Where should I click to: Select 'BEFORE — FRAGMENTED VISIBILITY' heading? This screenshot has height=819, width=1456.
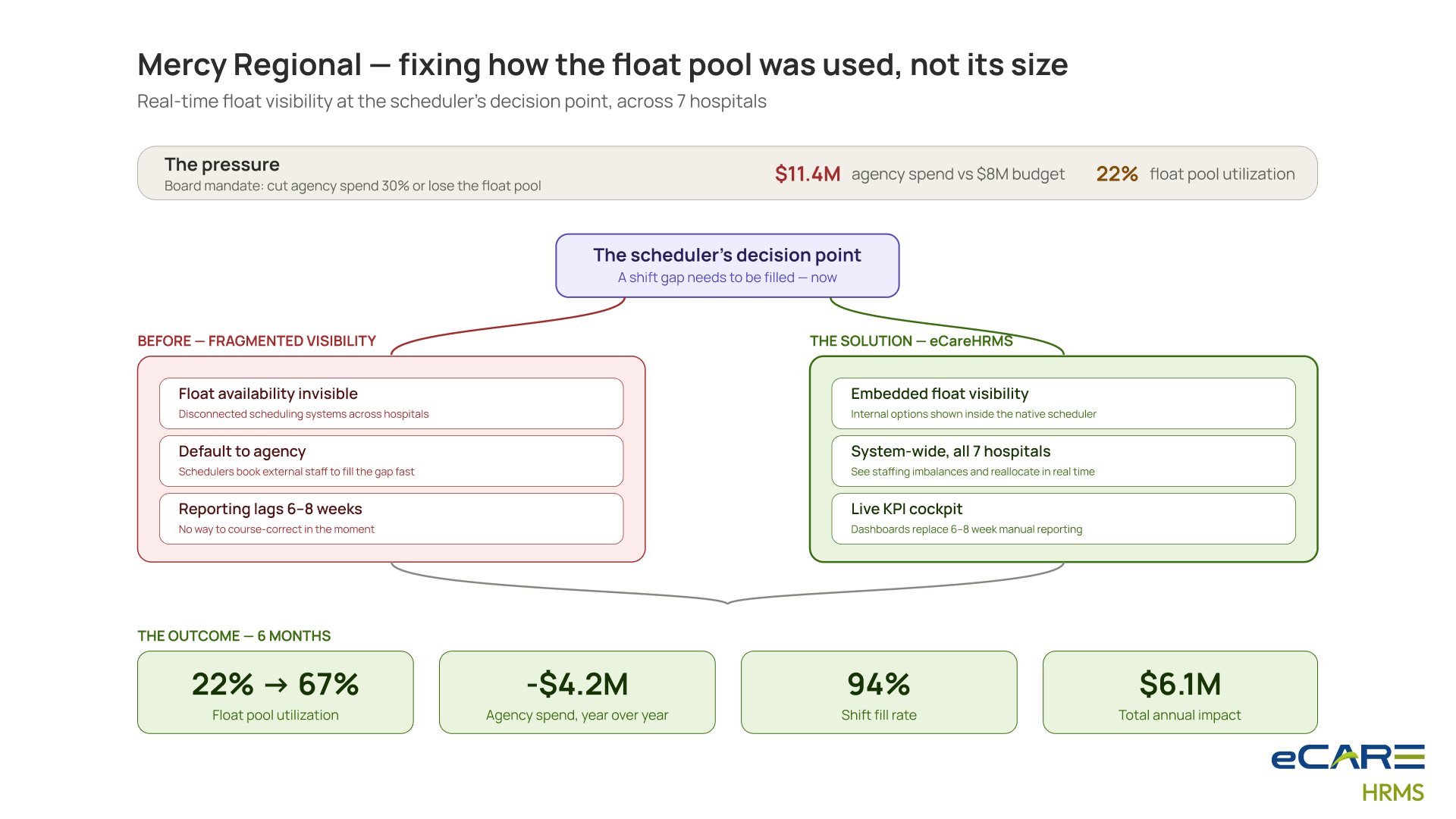[x=257, y=341]
